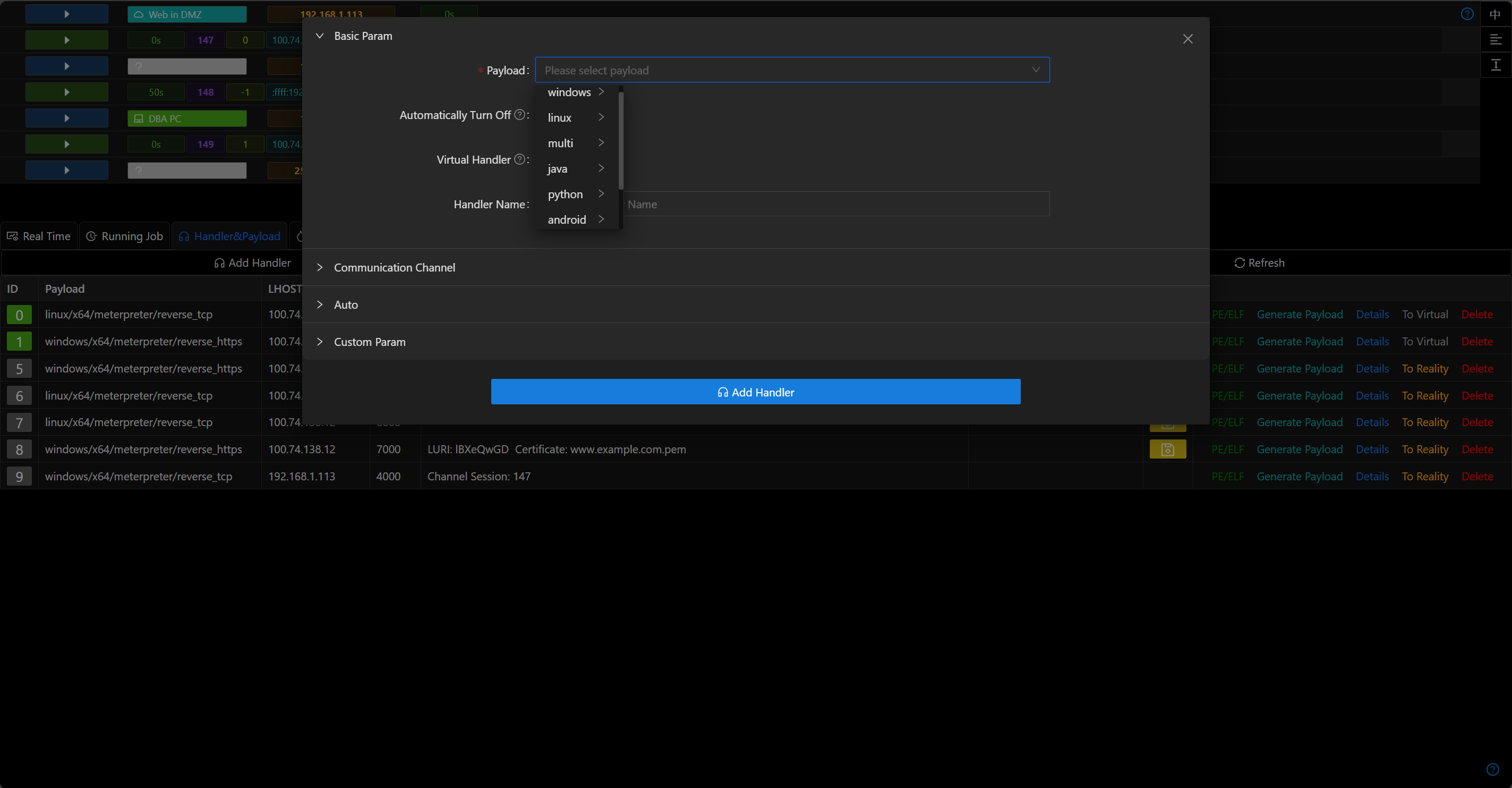Switch language with the 中 icon
Viewport: 1512px width, 788px height.
[1495, 14]
